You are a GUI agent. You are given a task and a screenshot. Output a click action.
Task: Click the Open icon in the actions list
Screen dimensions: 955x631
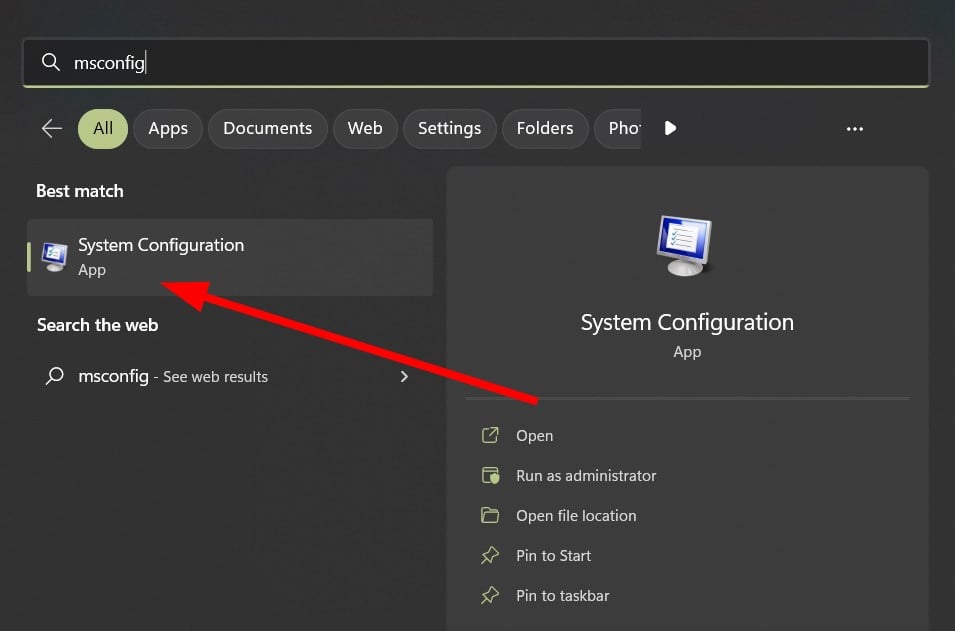click(x=490, y=435)
